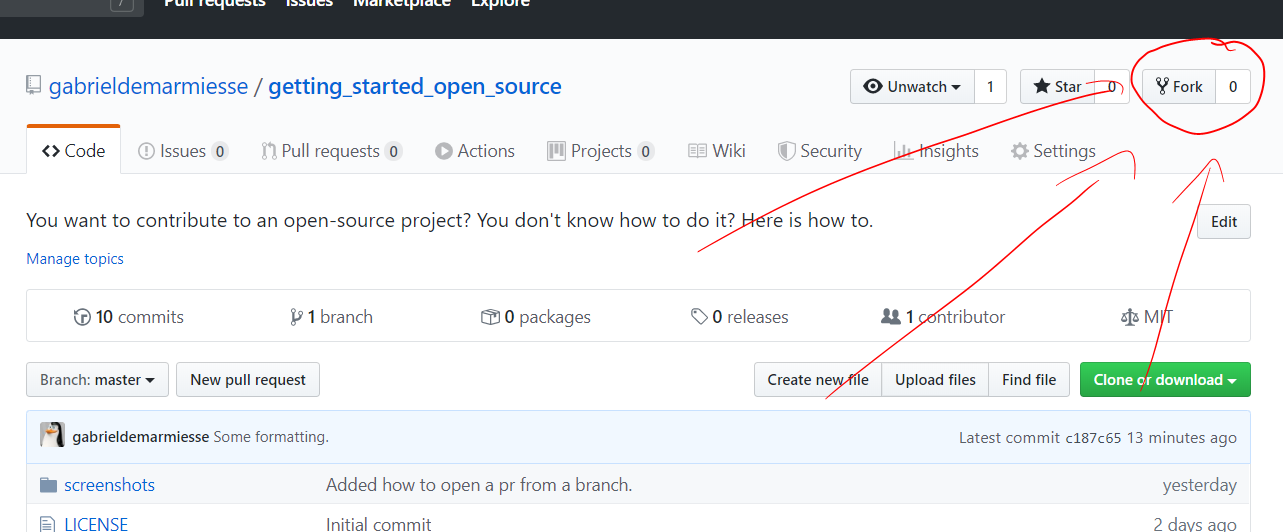The image size is (1283, 532).
Task: Click the Issues exclamation icon
Action: point(147,151)
